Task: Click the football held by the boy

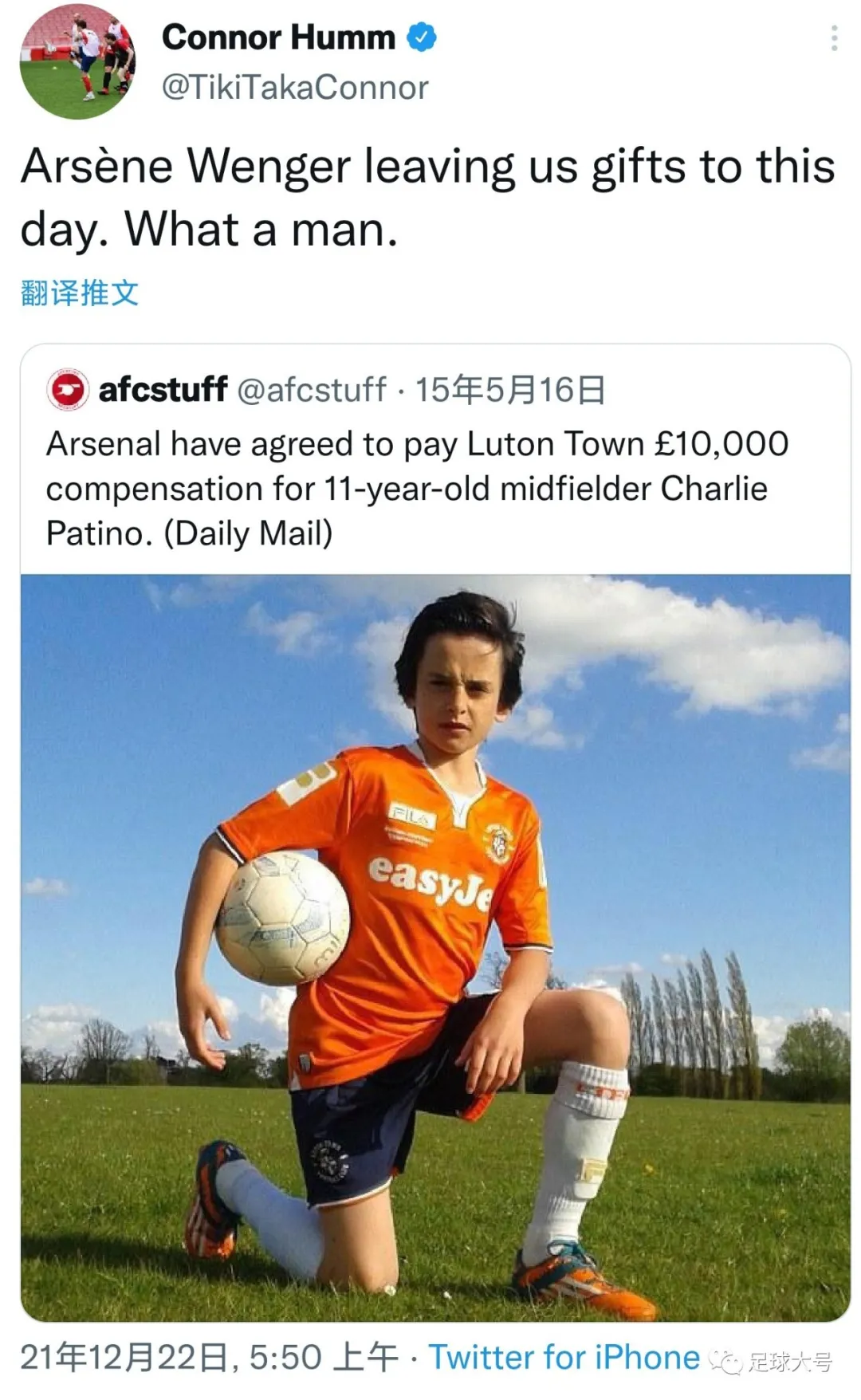Action: (x=284, y=915)
